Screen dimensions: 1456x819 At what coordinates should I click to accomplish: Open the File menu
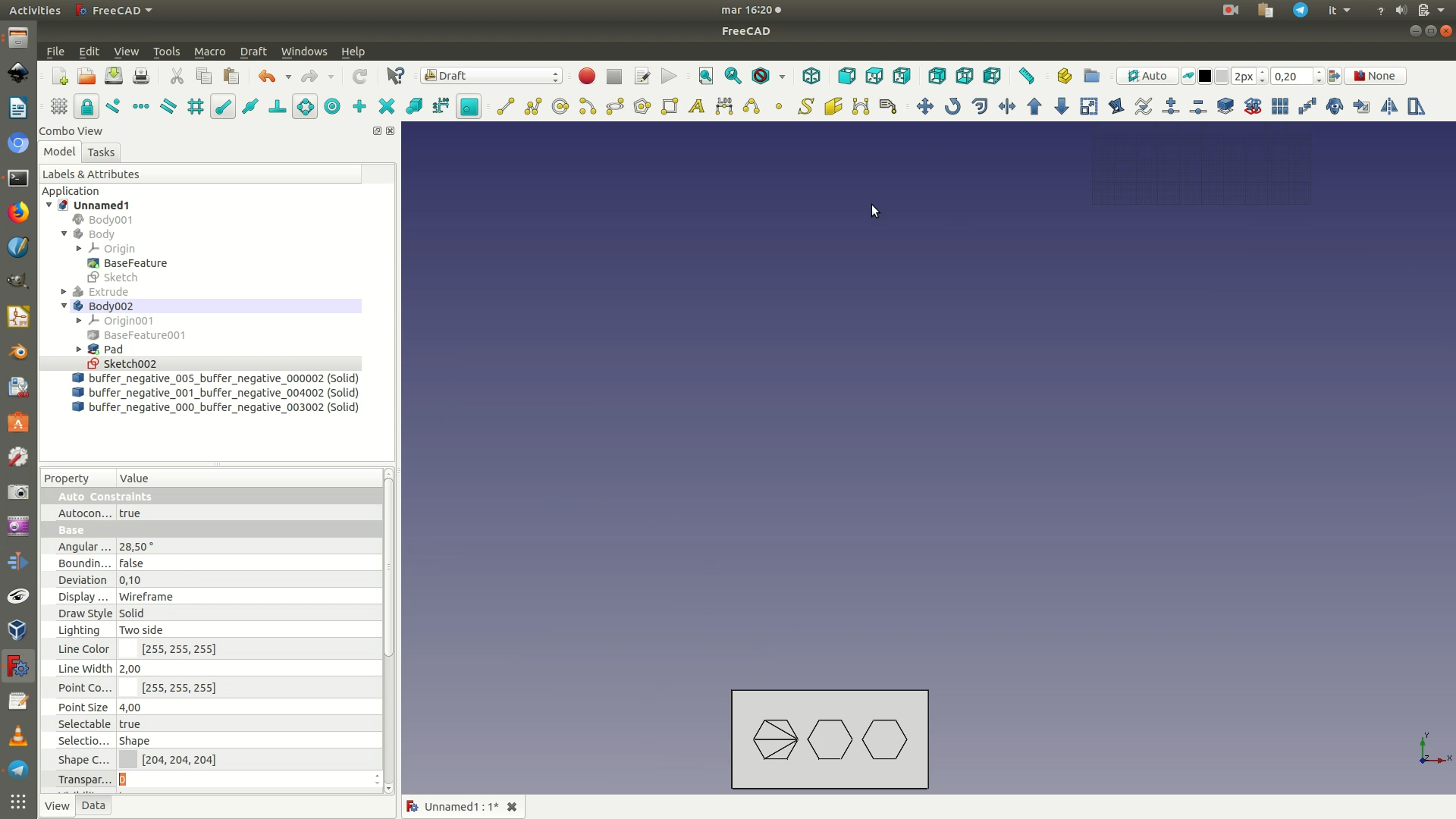tap(55, 52)
